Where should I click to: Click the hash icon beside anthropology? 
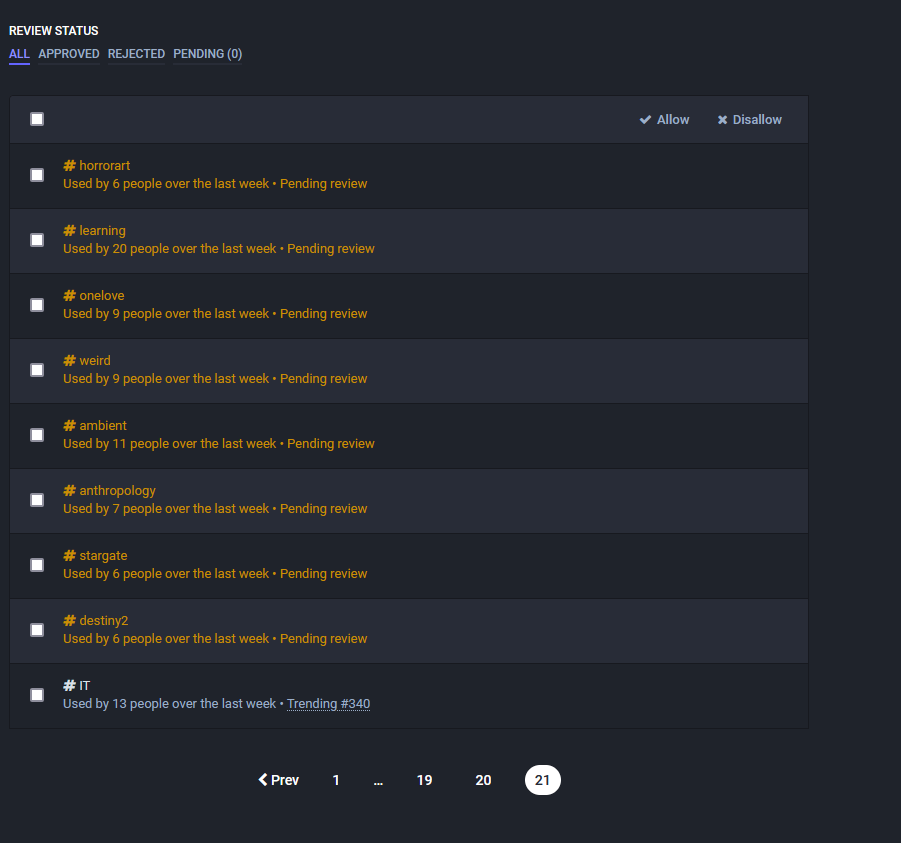point(70,490)
